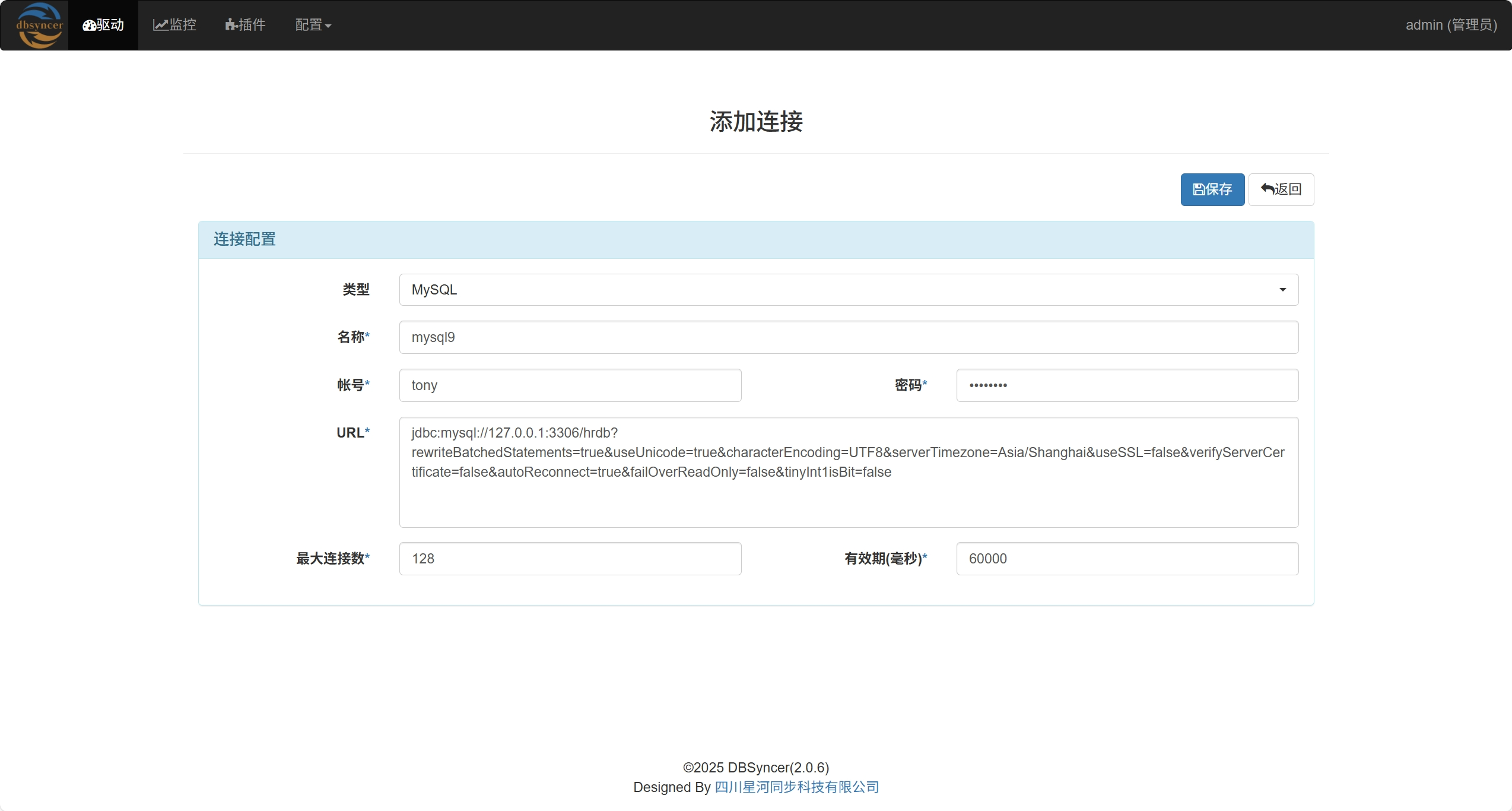Click the puzzle icon beside 插件
The height and width of the screenshot is (811, 1512).
tap(231, 25)
